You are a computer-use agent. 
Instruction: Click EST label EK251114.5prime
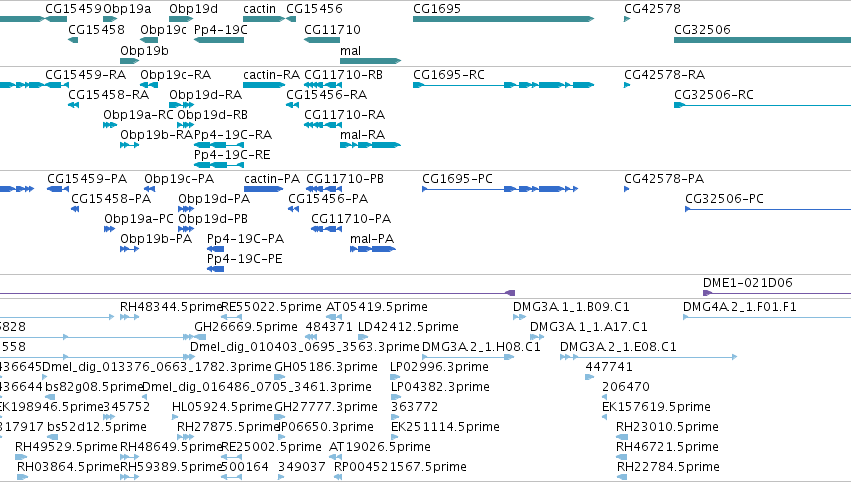point(446,427)
